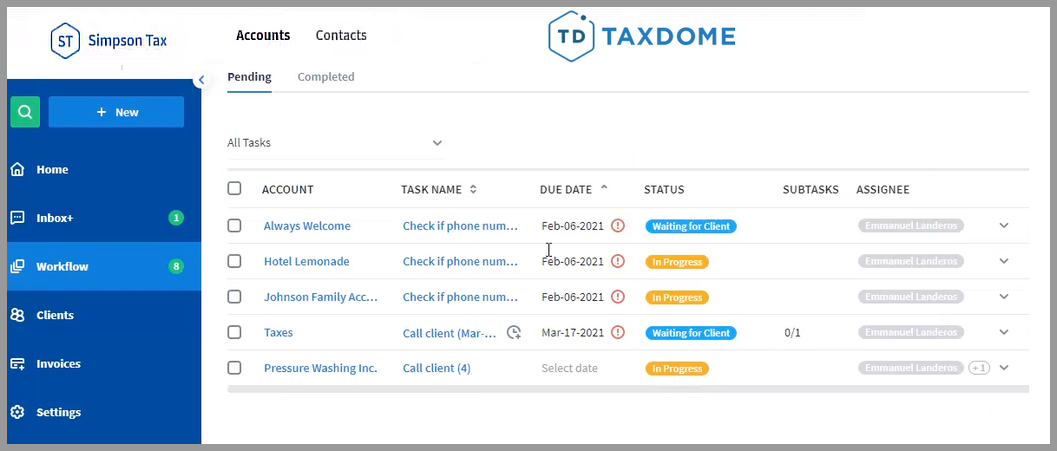Image resolution: width=1057 pixels, height=451 pixels.
Task: Open the Always Welcome account link
Action: pos(307,226)
